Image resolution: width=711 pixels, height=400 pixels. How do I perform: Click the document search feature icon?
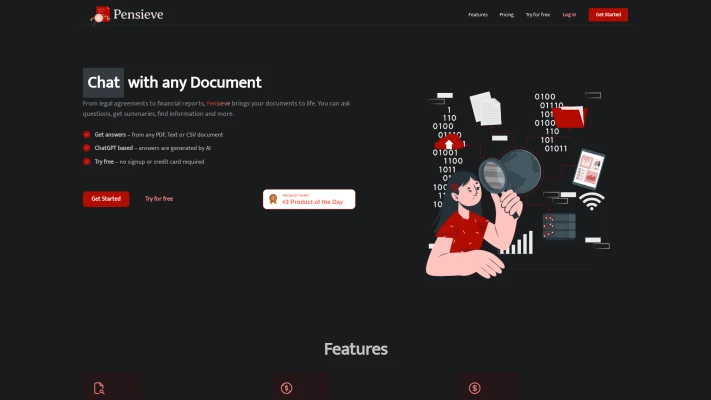[99, 388]
